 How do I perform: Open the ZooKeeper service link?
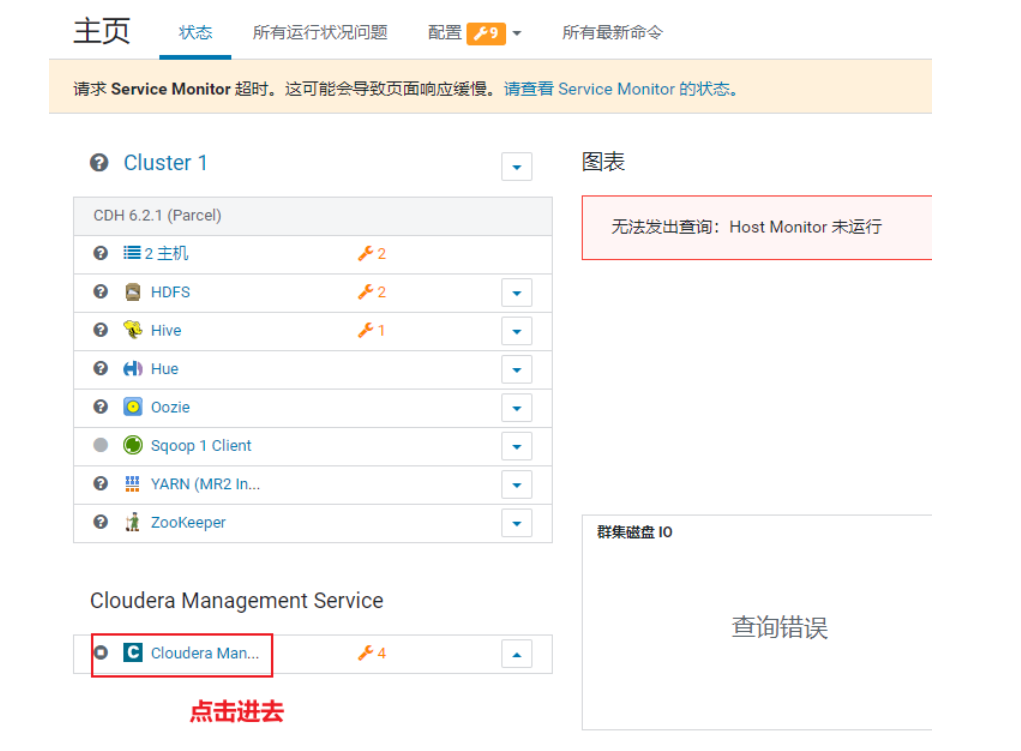click(x=188, y=522)
